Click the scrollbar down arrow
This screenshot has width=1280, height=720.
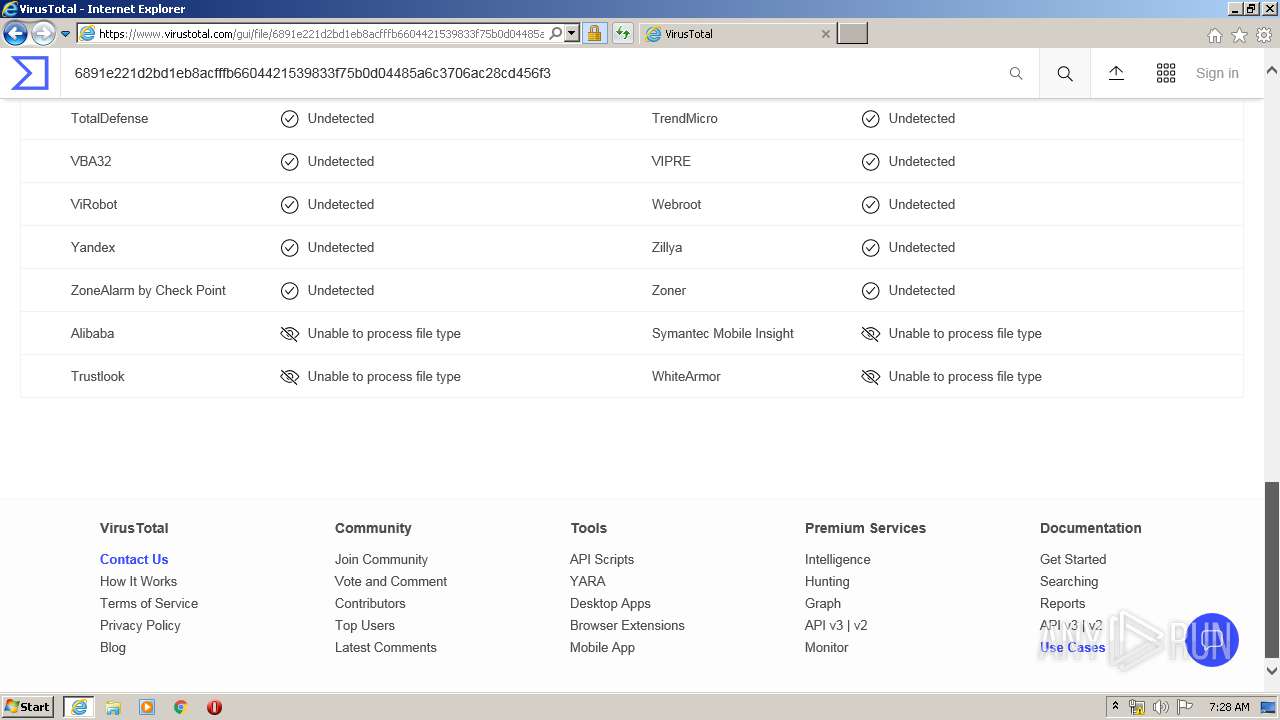1272,671
